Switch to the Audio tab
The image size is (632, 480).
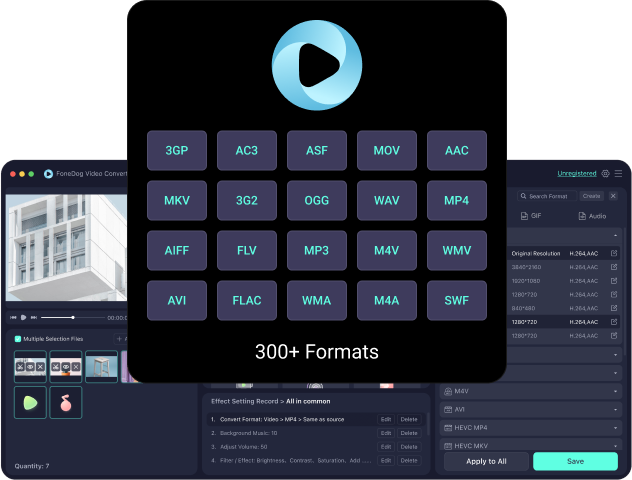[x=592, y=216]
